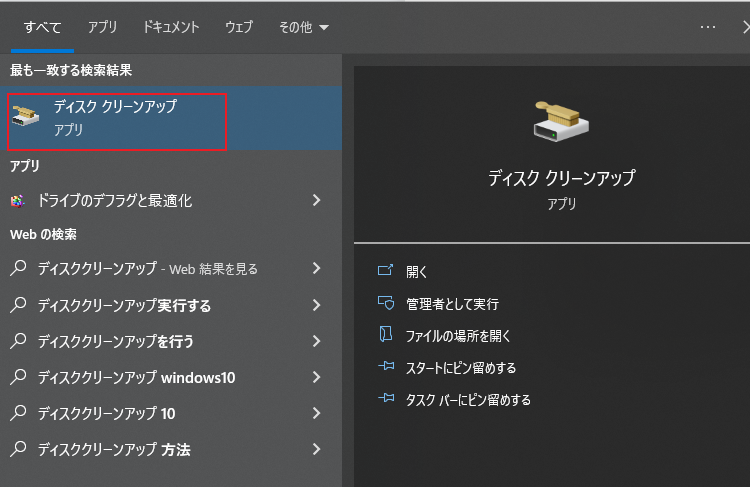Expand arrow for ディスククリーンアップ 方法
This screenshot has width=750, height=487.
(316, 449)
